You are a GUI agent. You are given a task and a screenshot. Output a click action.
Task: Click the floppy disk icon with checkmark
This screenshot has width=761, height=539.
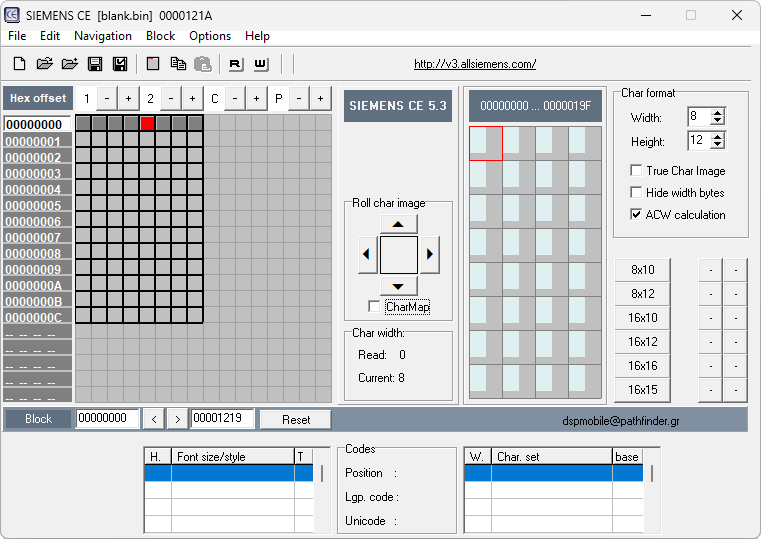pyautogui.click(x=120, y=64)
